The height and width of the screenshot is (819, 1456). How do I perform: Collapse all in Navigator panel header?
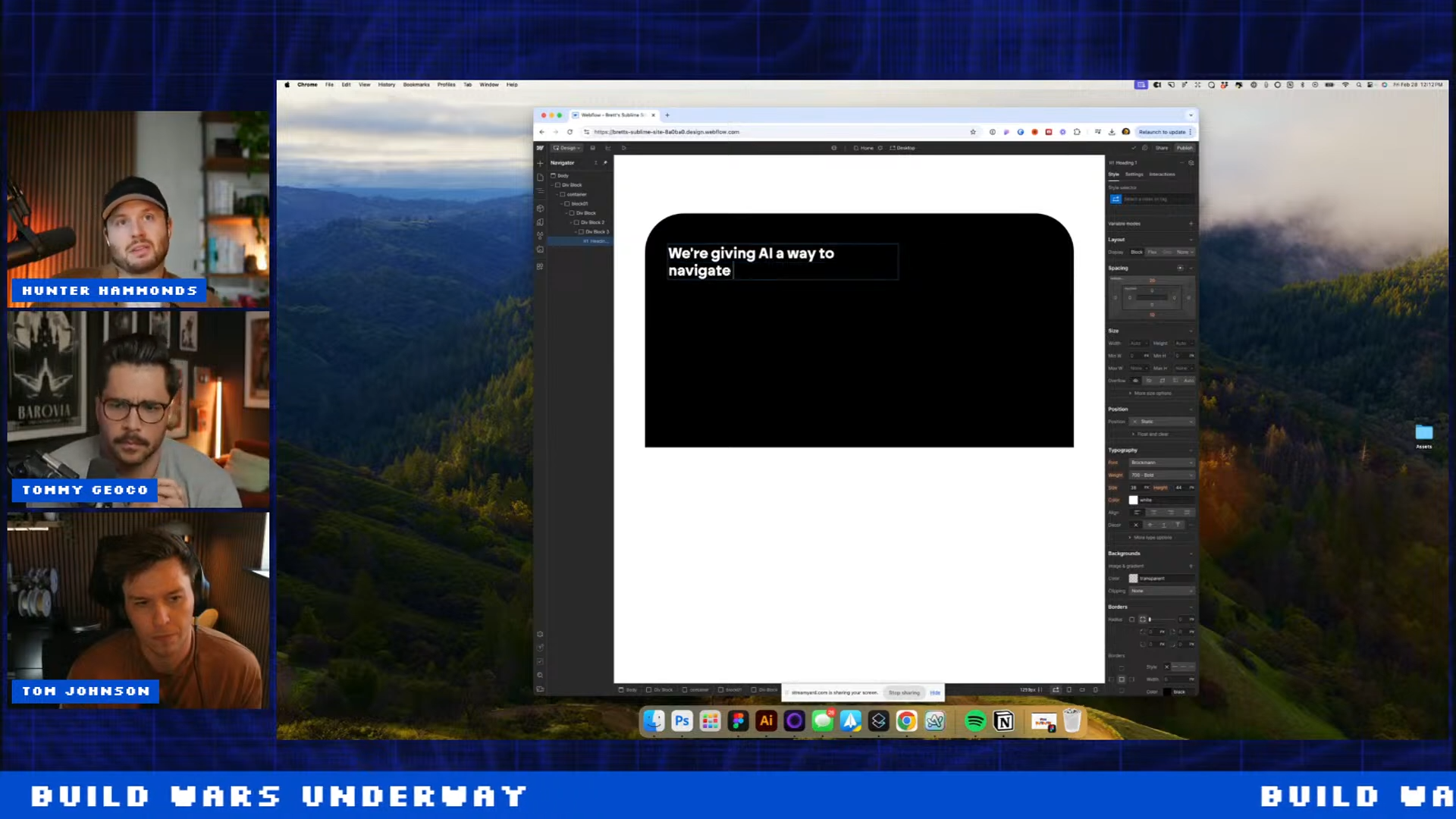click(595, 162)
